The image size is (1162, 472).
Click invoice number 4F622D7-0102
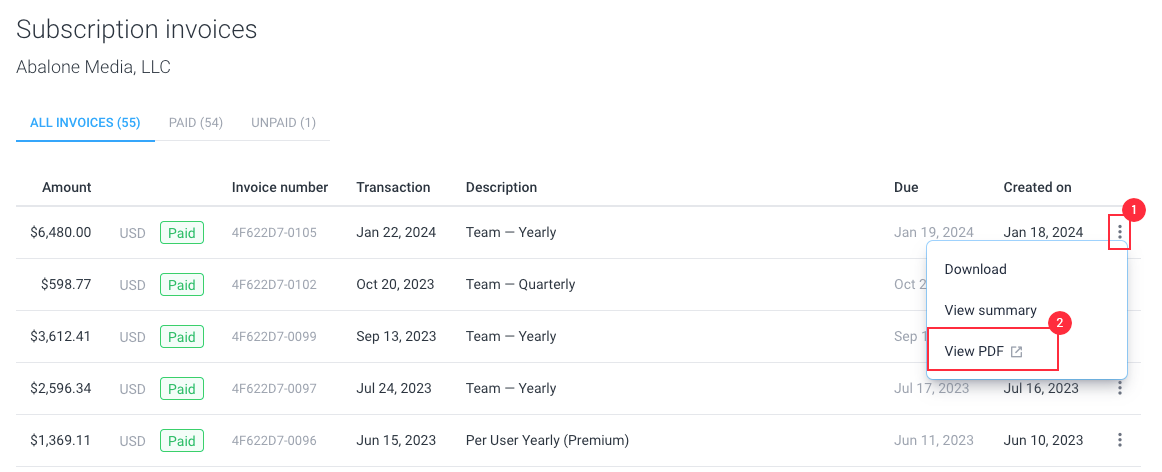274,285
